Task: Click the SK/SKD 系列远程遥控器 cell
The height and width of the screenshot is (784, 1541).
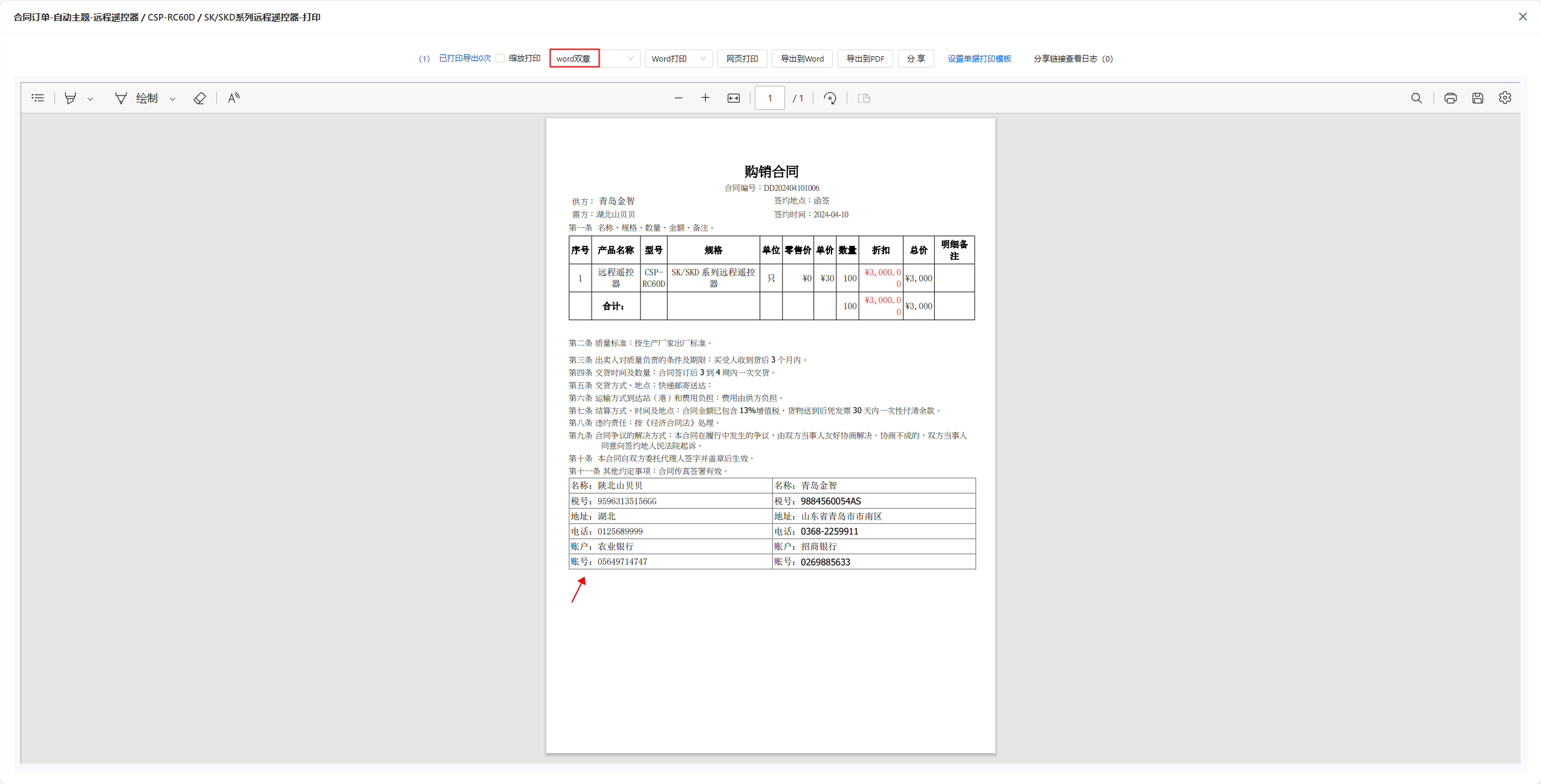Action: pos(714,278)
